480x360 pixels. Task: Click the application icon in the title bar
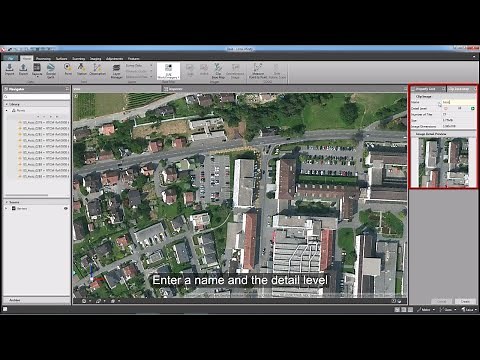tap(3, 49)
